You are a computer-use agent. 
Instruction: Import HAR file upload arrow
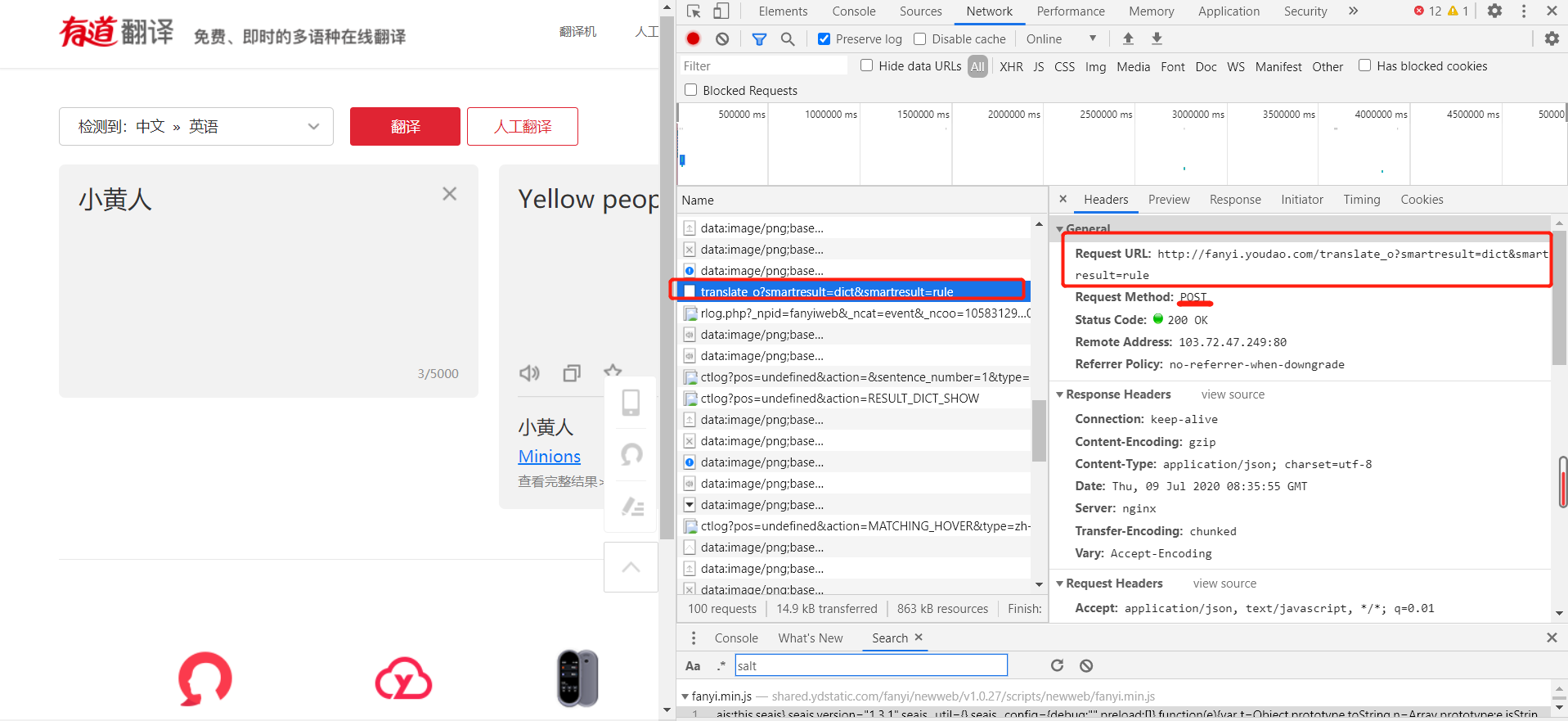point(1128,38)
